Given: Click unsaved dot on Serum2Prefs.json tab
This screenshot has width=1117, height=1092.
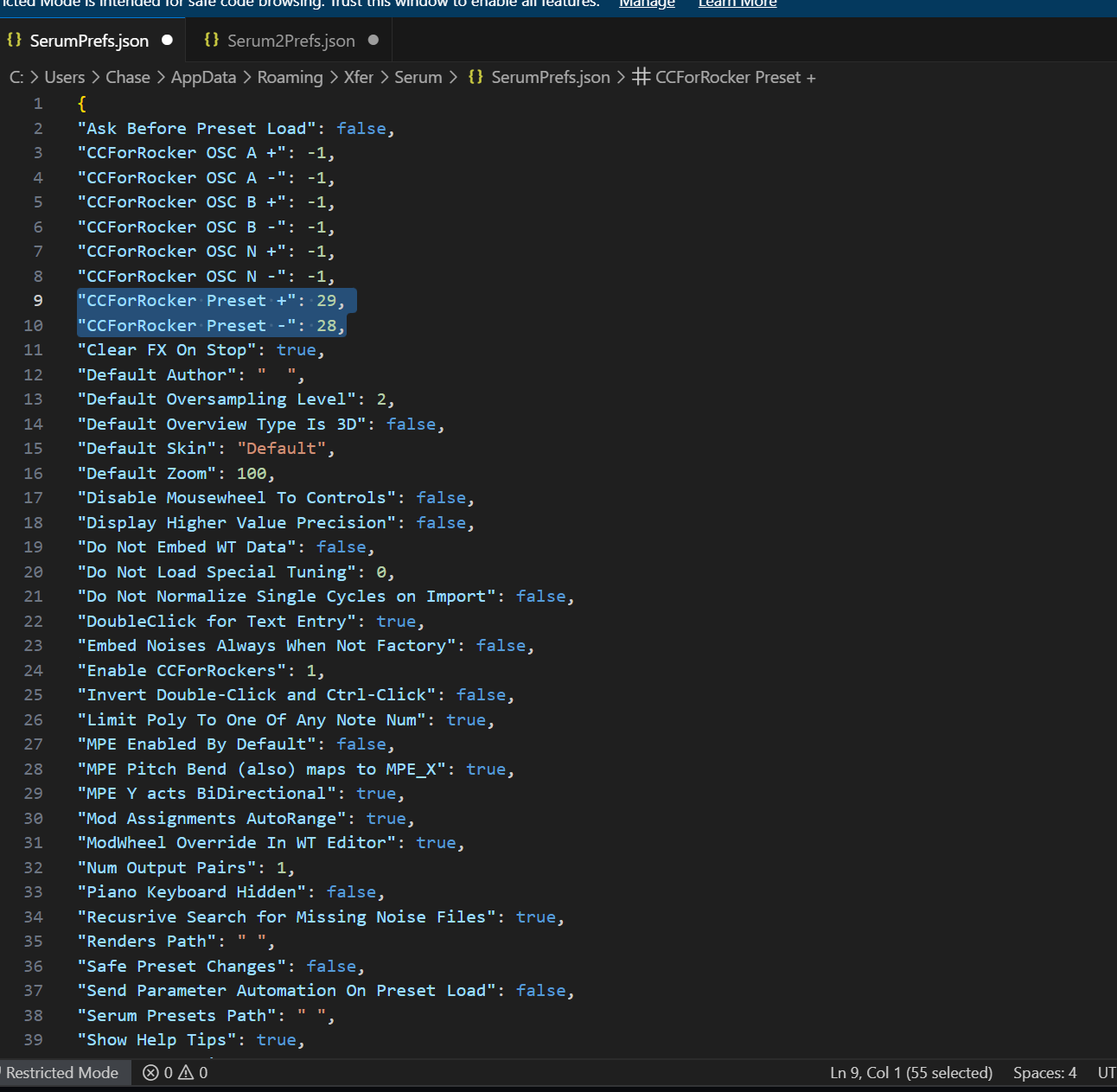Looking at the screenshot, I should coord(373,40).
